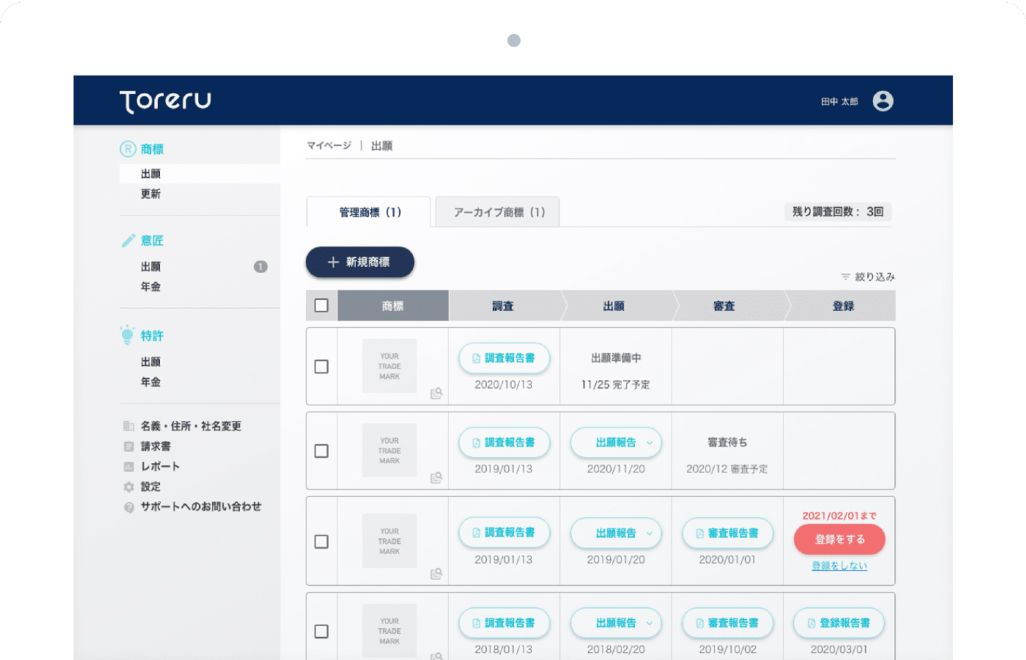1026x660 pixels.
Task: Click the 絞り込み filter icon
Action: coord(845,277)
